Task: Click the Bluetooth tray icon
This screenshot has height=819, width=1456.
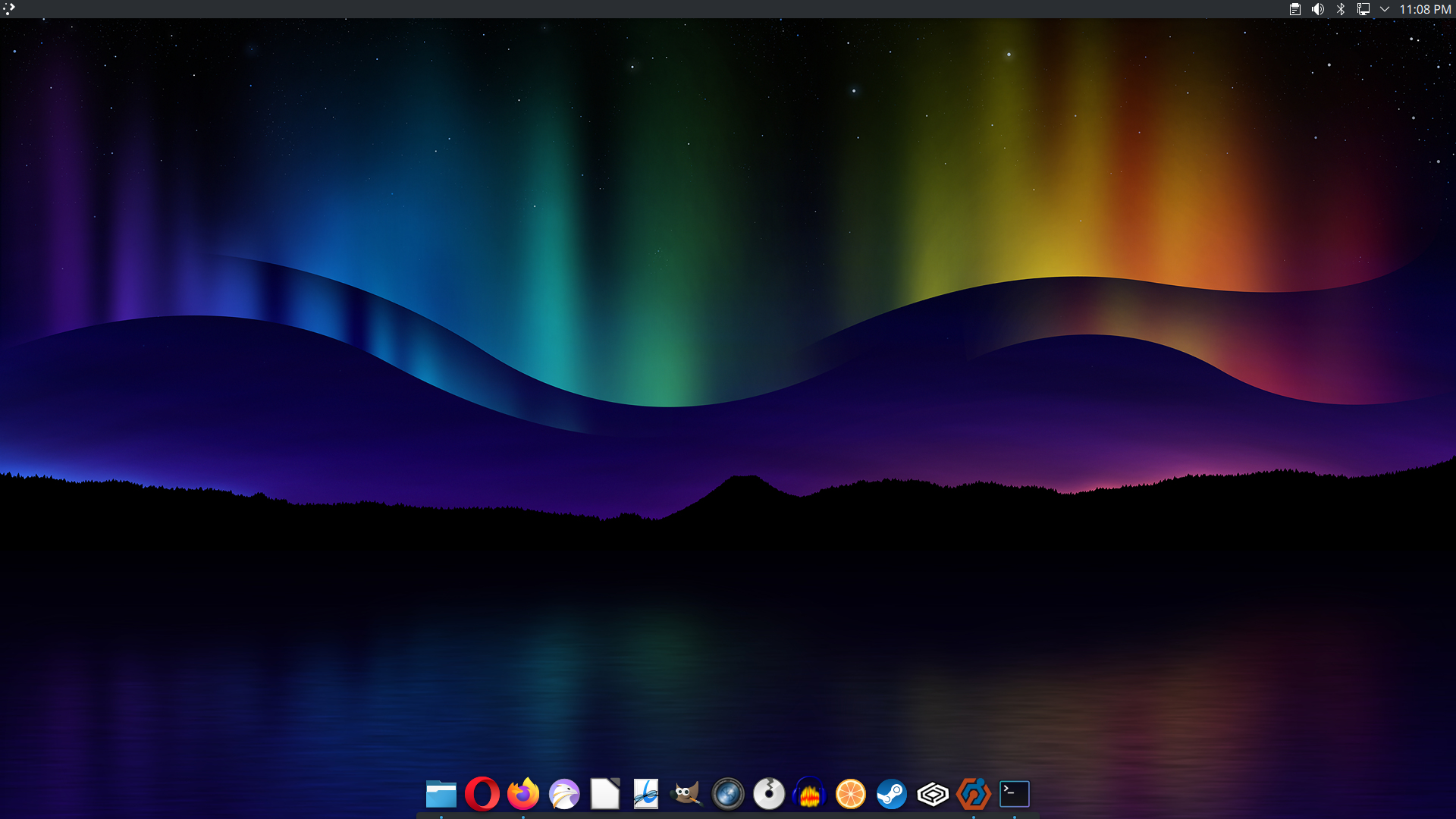Action: pos(1341,9)
